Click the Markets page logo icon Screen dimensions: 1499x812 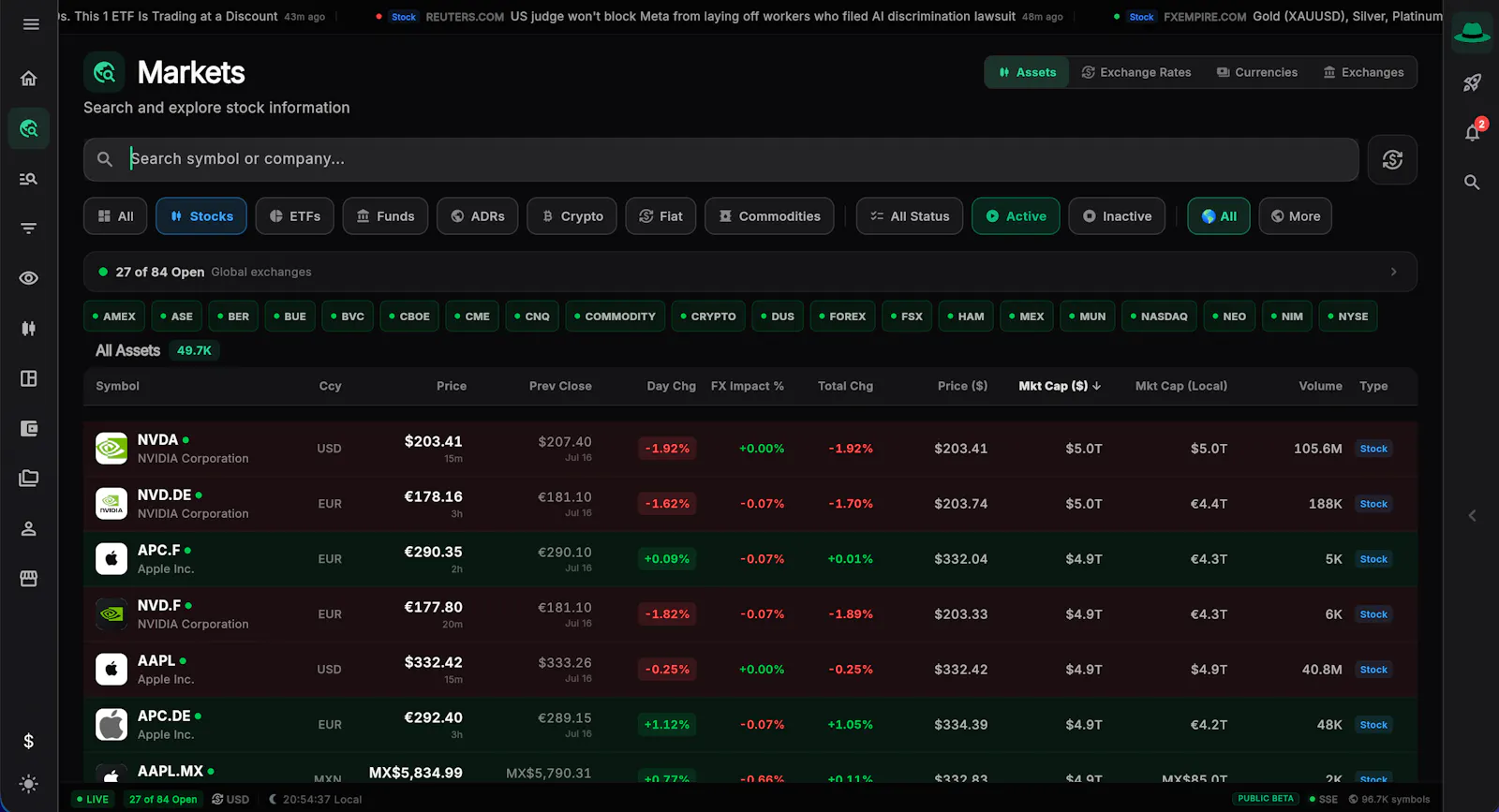tap(104, 72)
